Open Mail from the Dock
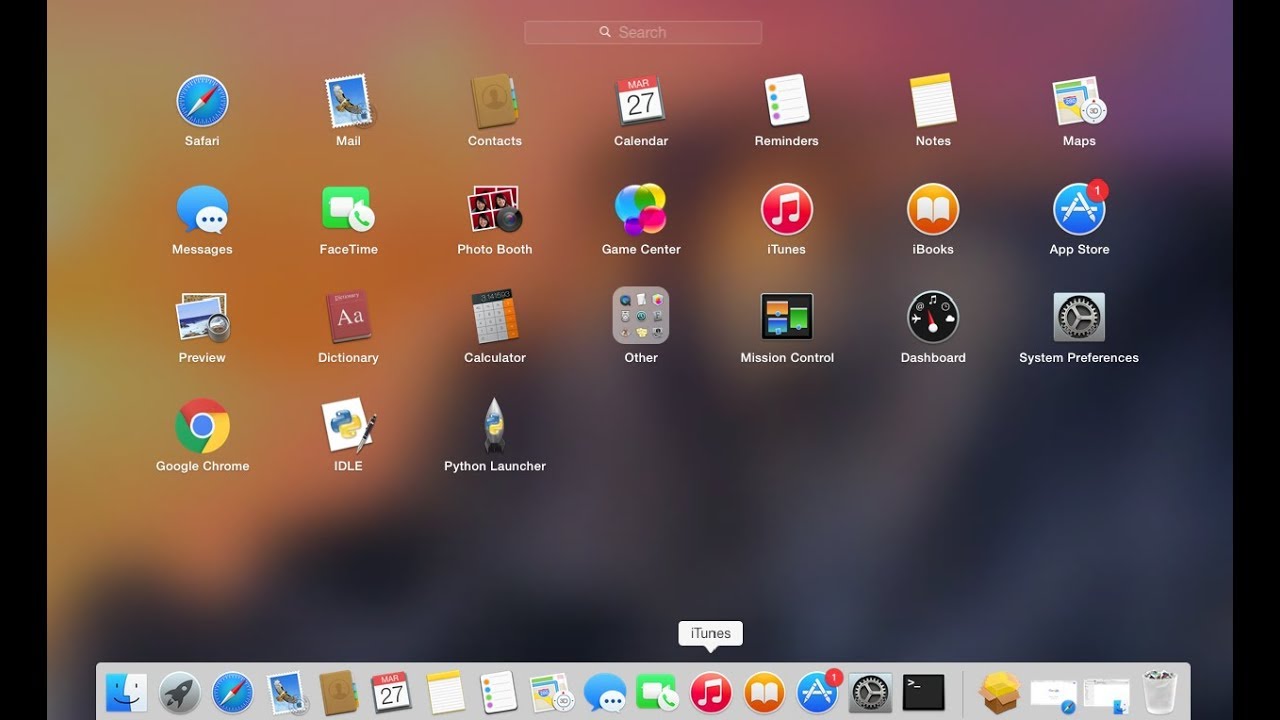Viewport: 1280px width, 720px height. tap(287, 692)
